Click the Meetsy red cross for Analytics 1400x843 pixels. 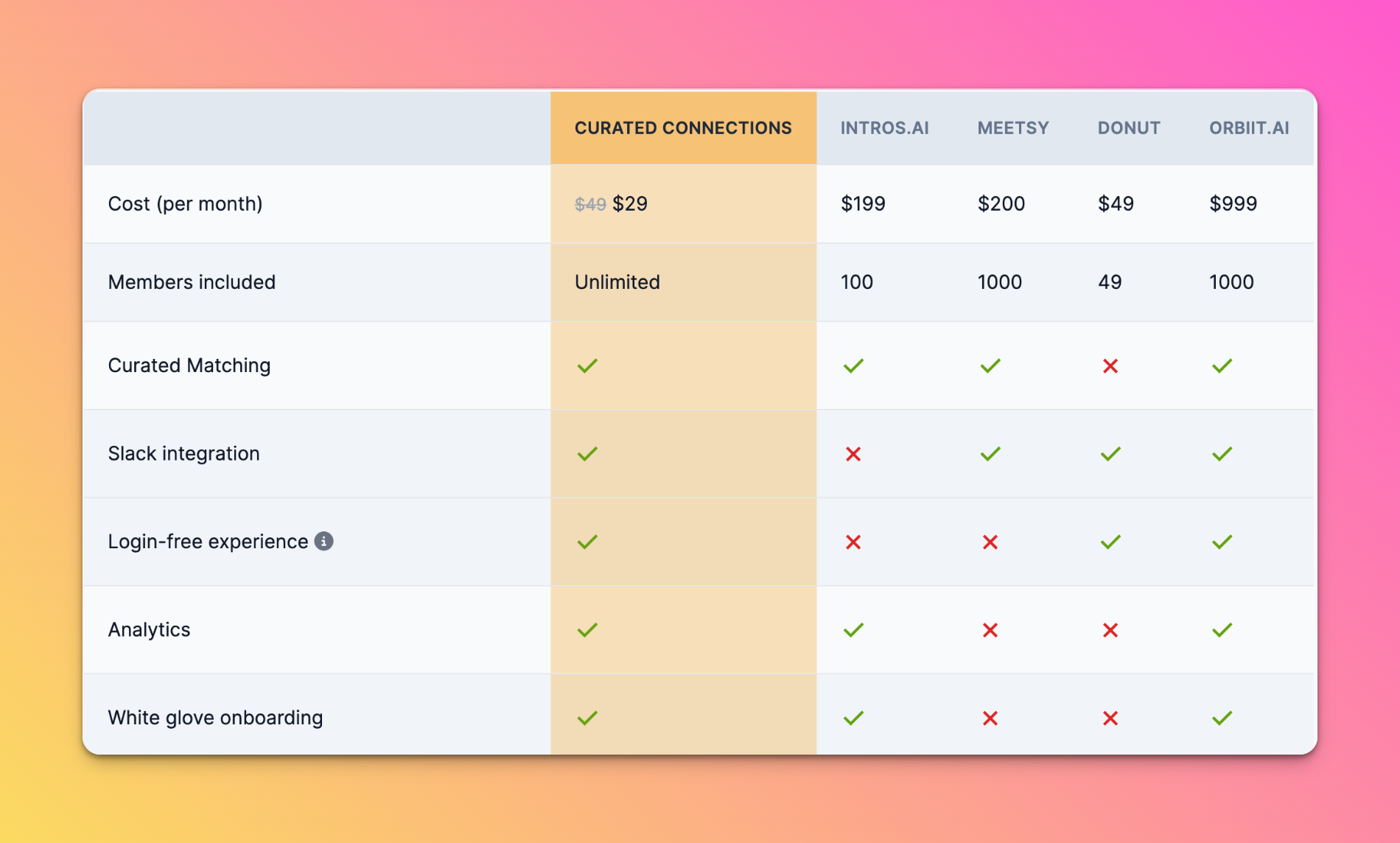click(x=990, y=630)
